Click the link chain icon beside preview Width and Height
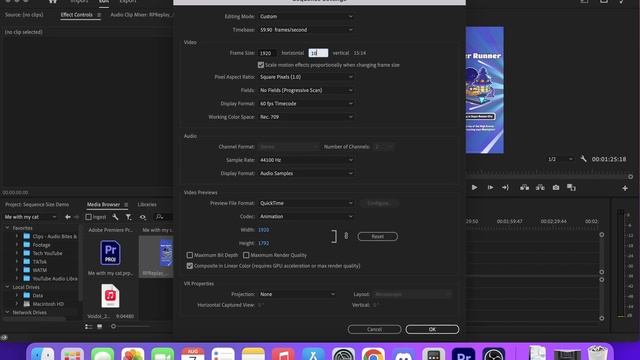Image resolution: width=640 pixels, height=360 pixels. (346, 236)
